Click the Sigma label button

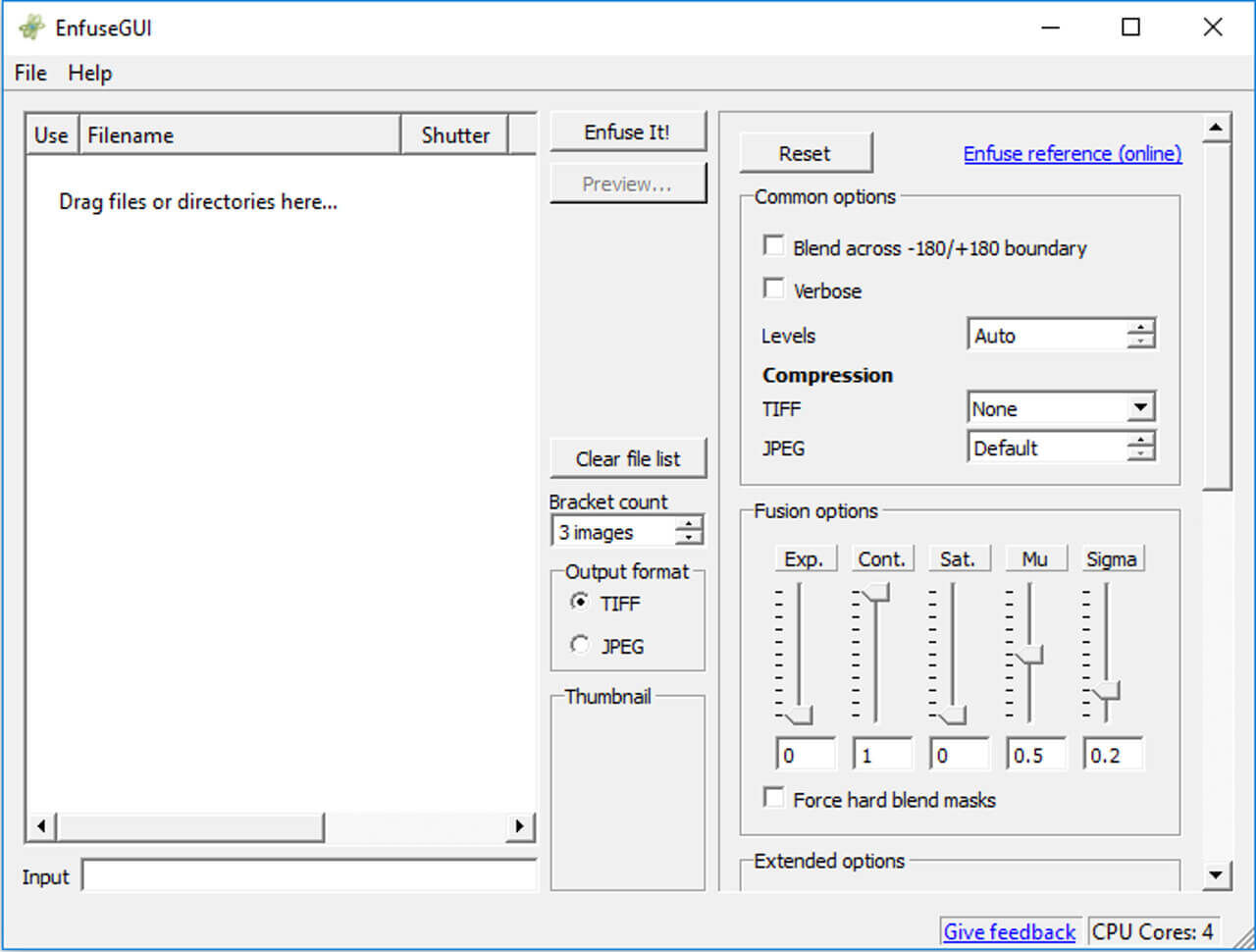[1112, 558]
